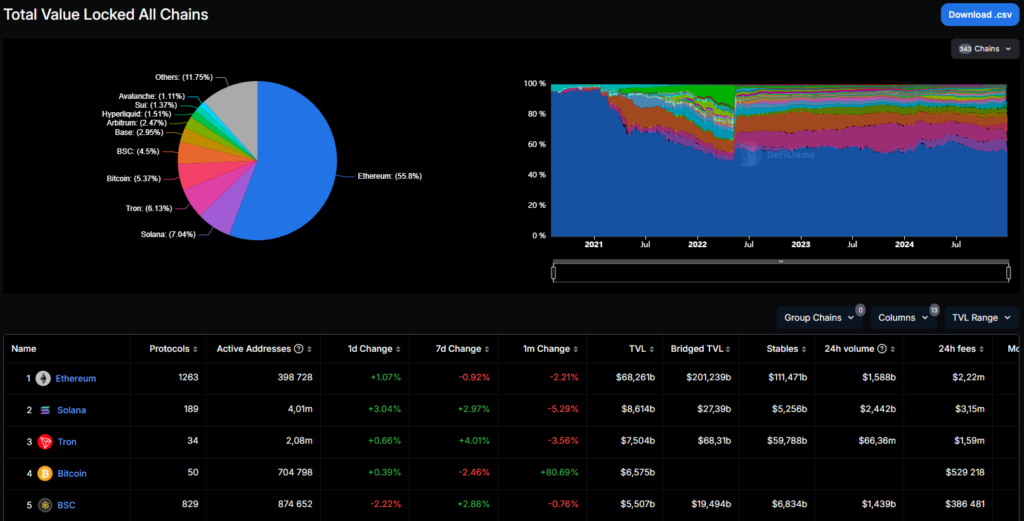Click the Ethereum chain logo icon

pyautogui.click(x=43, y=379)
